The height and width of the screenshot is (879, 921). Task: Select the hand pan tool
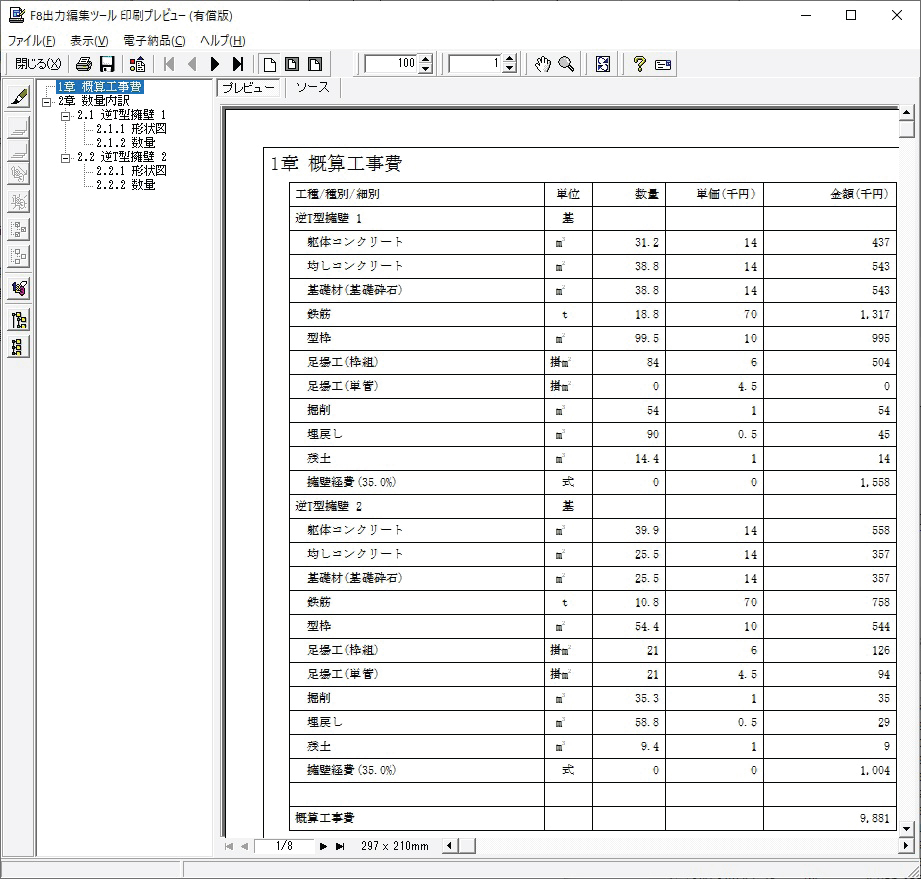(543, 64)
